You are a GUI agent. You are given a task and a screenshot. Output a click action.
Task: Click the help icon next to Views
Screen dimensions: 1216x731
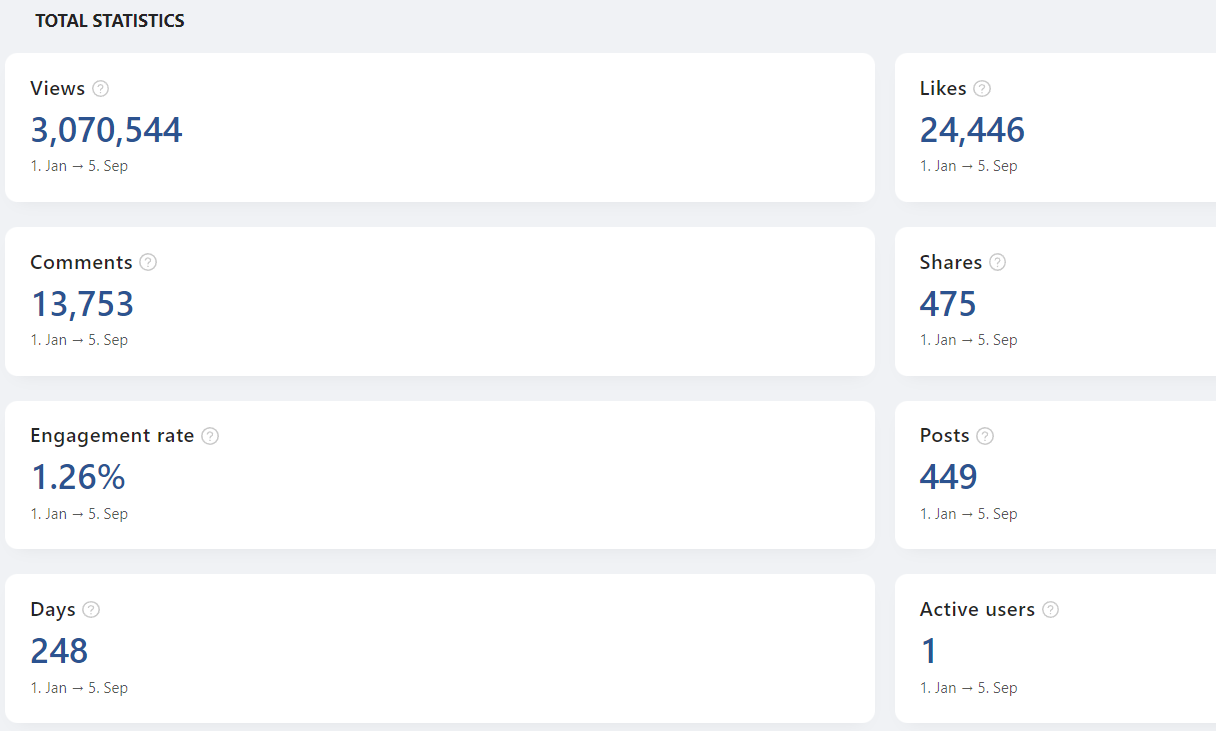point(100,89)
